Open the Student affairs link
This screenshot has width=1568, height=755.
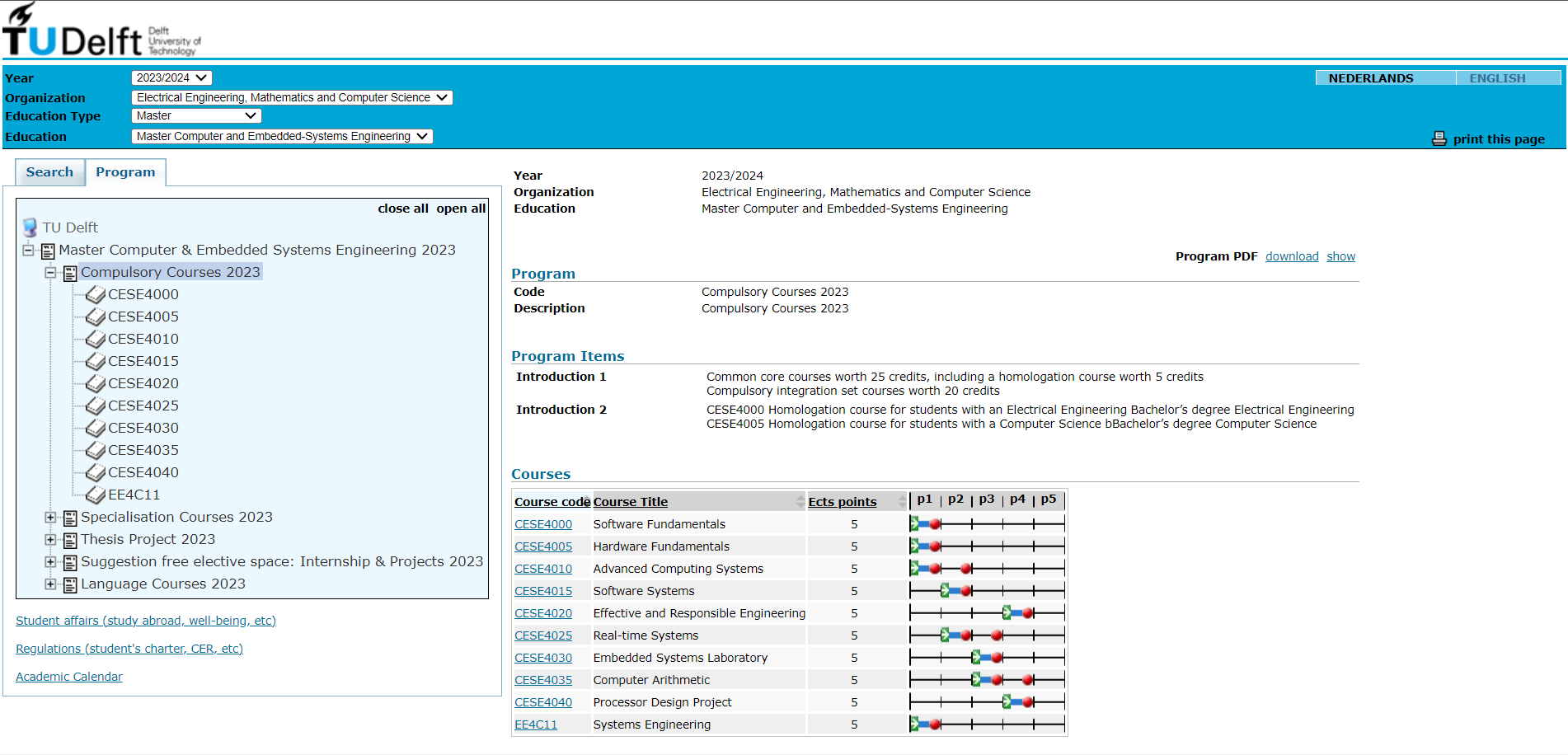(146, 621)
